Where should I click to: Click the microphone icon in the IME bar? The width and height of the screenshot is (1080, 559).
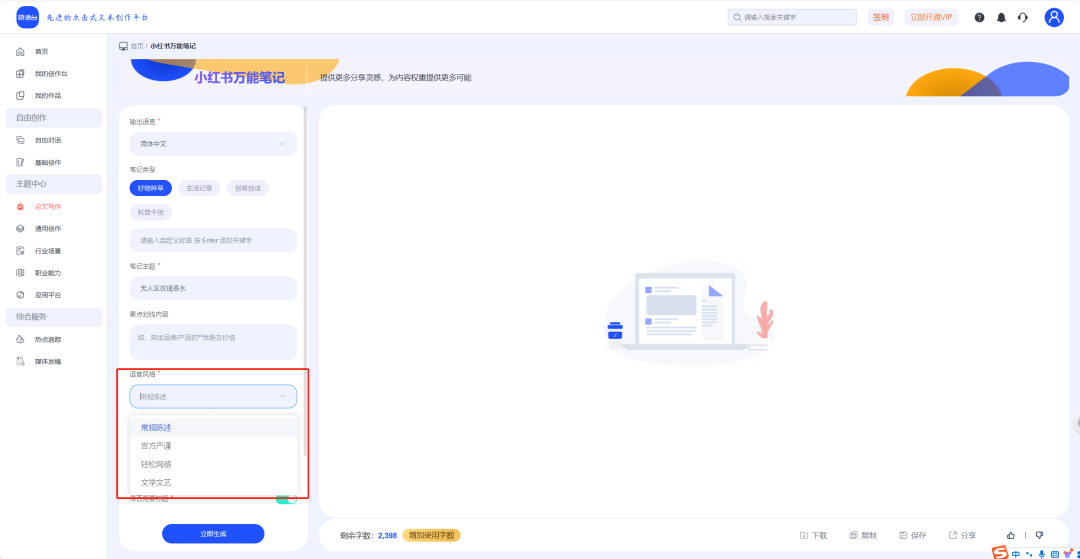point(1041,553)
